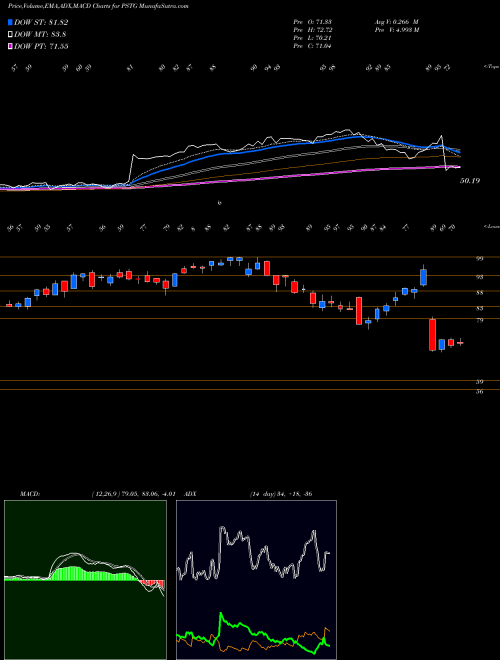Click the MACD (12,26,9) parameter values

pyautogui.click(x=133, y=494)
